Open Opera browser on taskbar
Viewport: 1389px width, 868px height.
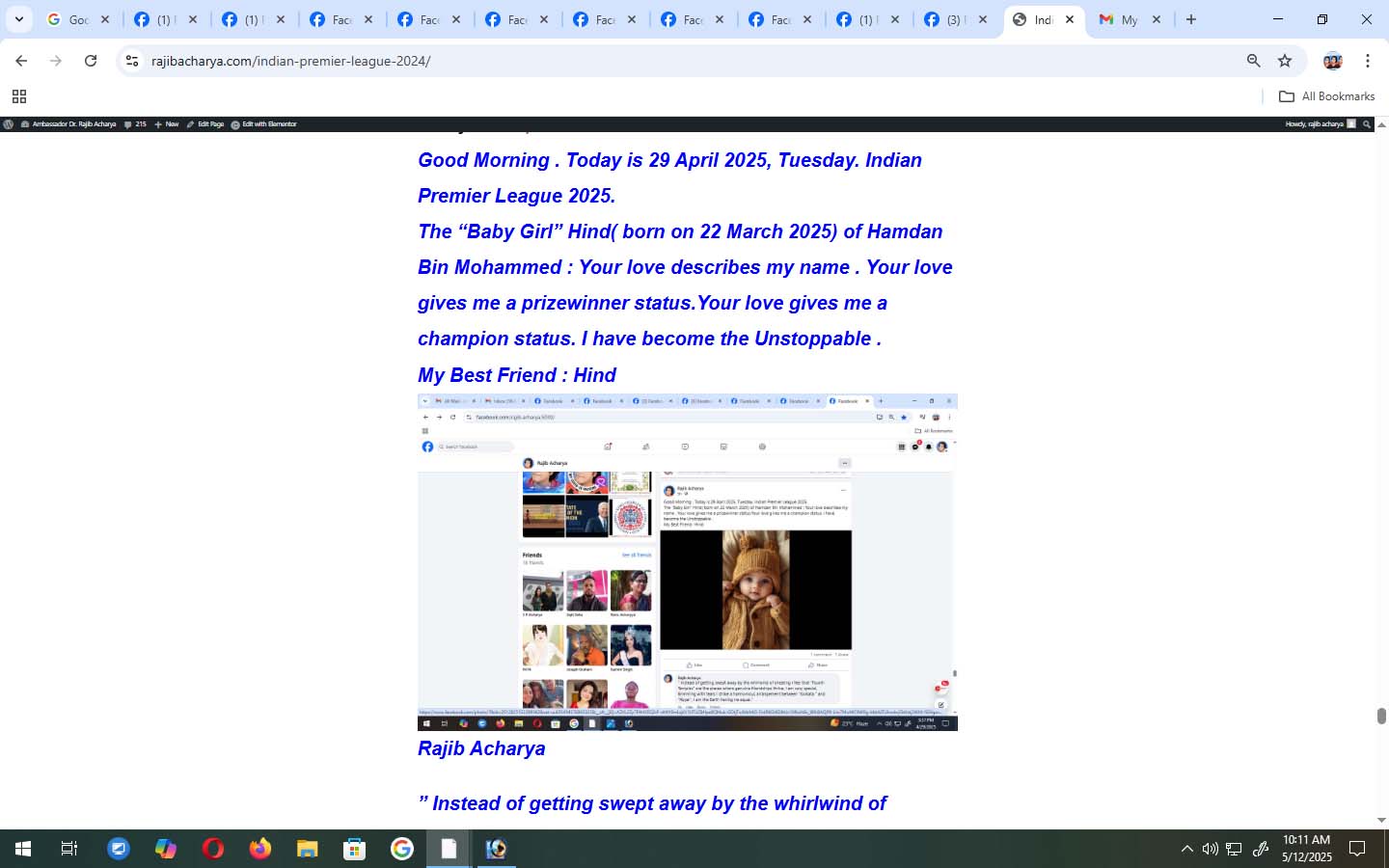click(x=213, y=849)
